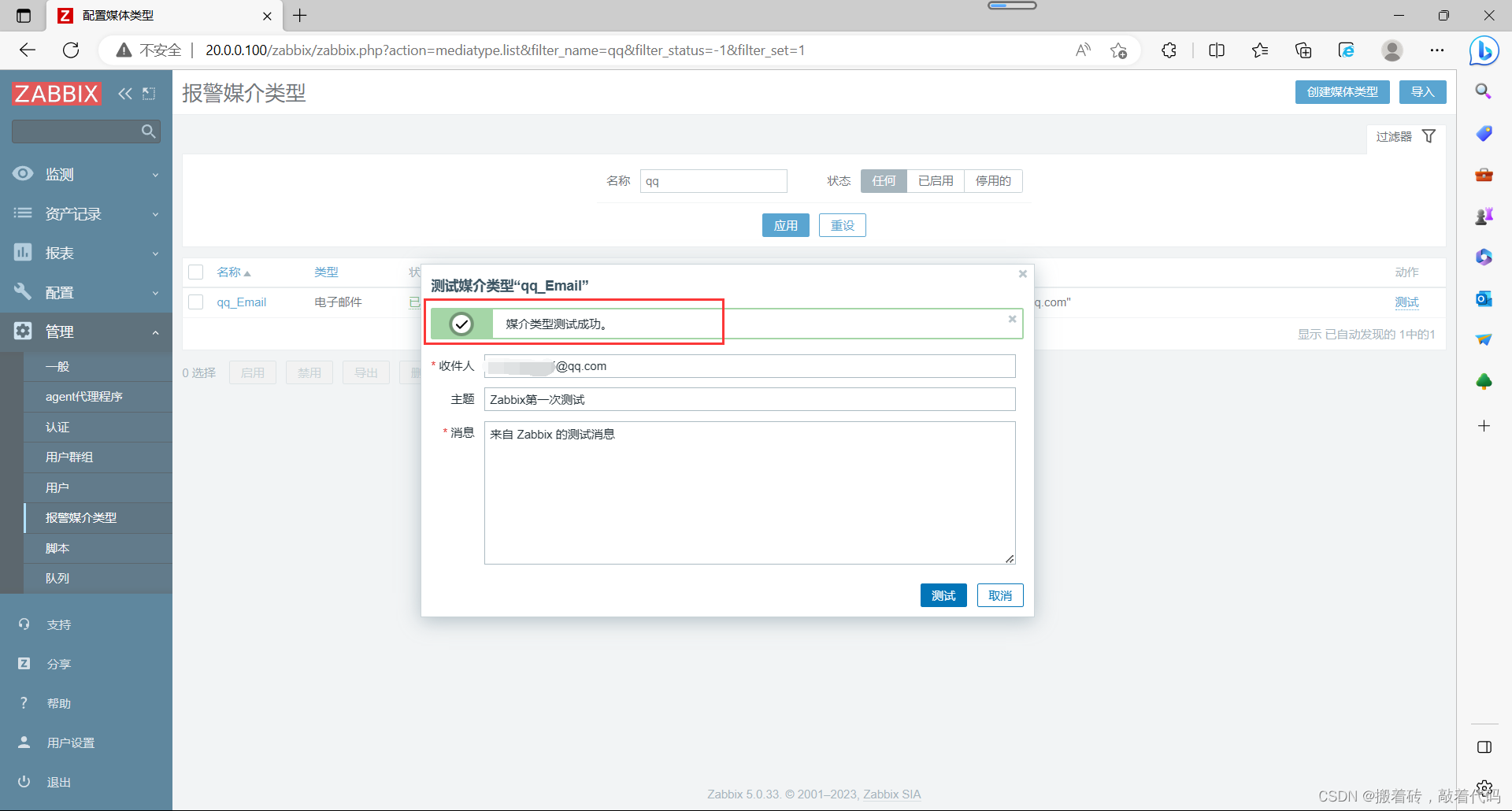Open the filter funnel icon
The width and height of the screenshot is (1512, 811).
click(1429, 136)
